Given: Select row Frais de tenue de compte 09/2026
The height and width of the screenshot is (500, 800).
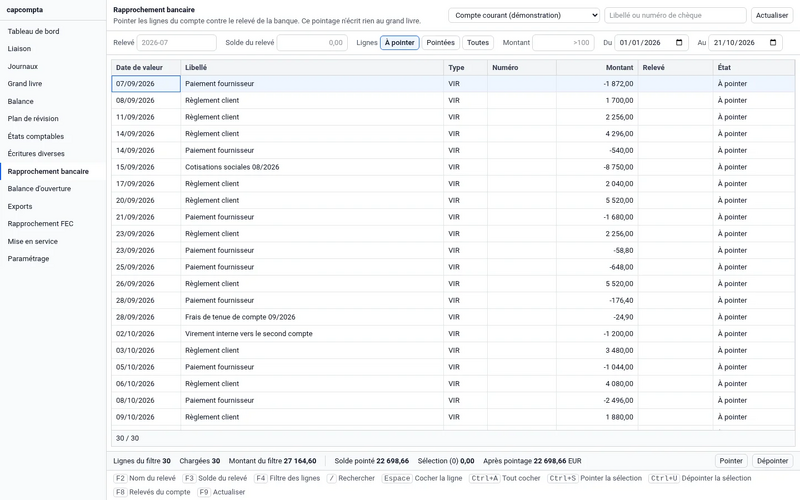Looking at the screenshot, I should pyautogui.click(x=453, y=317).
